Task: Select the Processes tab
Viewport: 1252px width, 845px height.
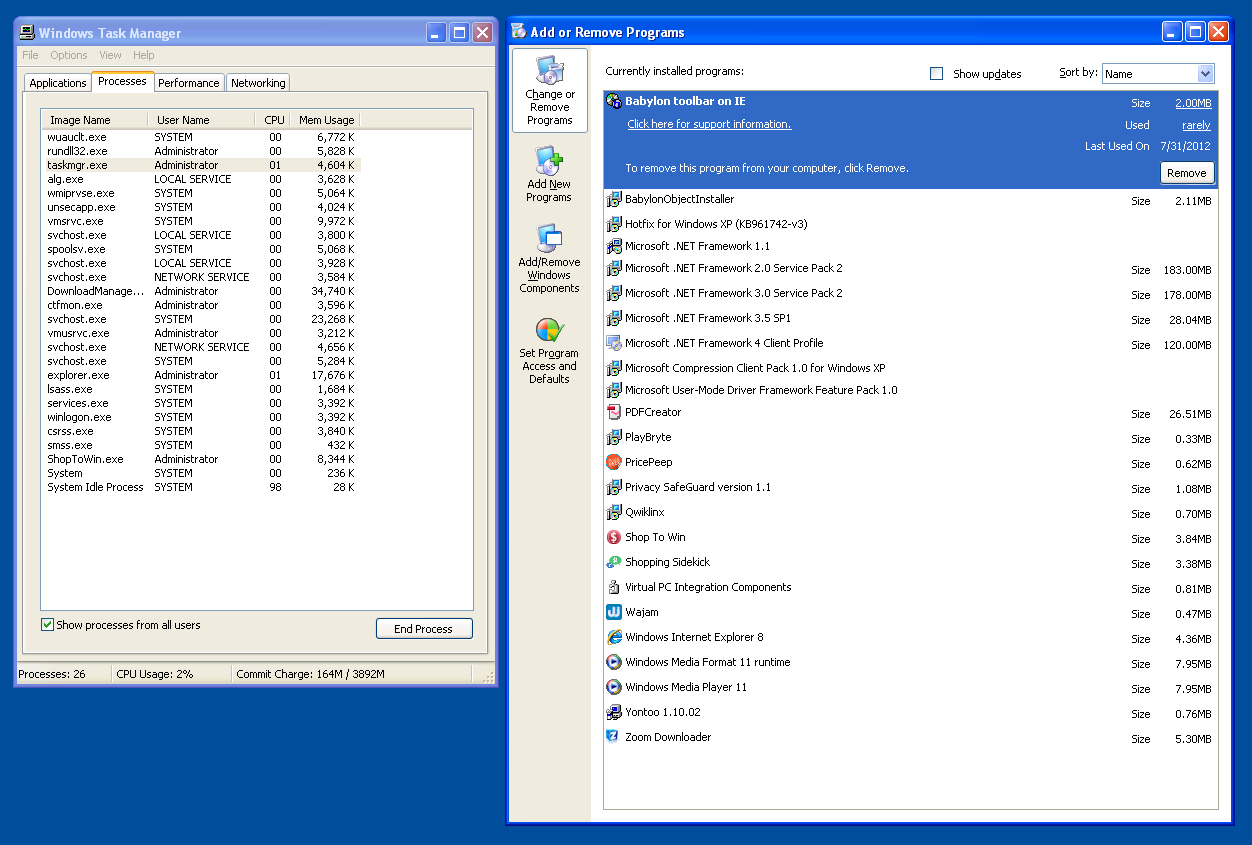Action: (122, 81)
